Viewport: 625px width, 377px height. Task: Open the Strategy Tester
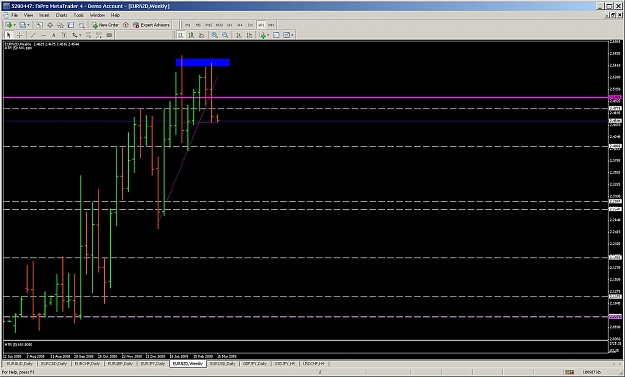(x=81, y=25)
